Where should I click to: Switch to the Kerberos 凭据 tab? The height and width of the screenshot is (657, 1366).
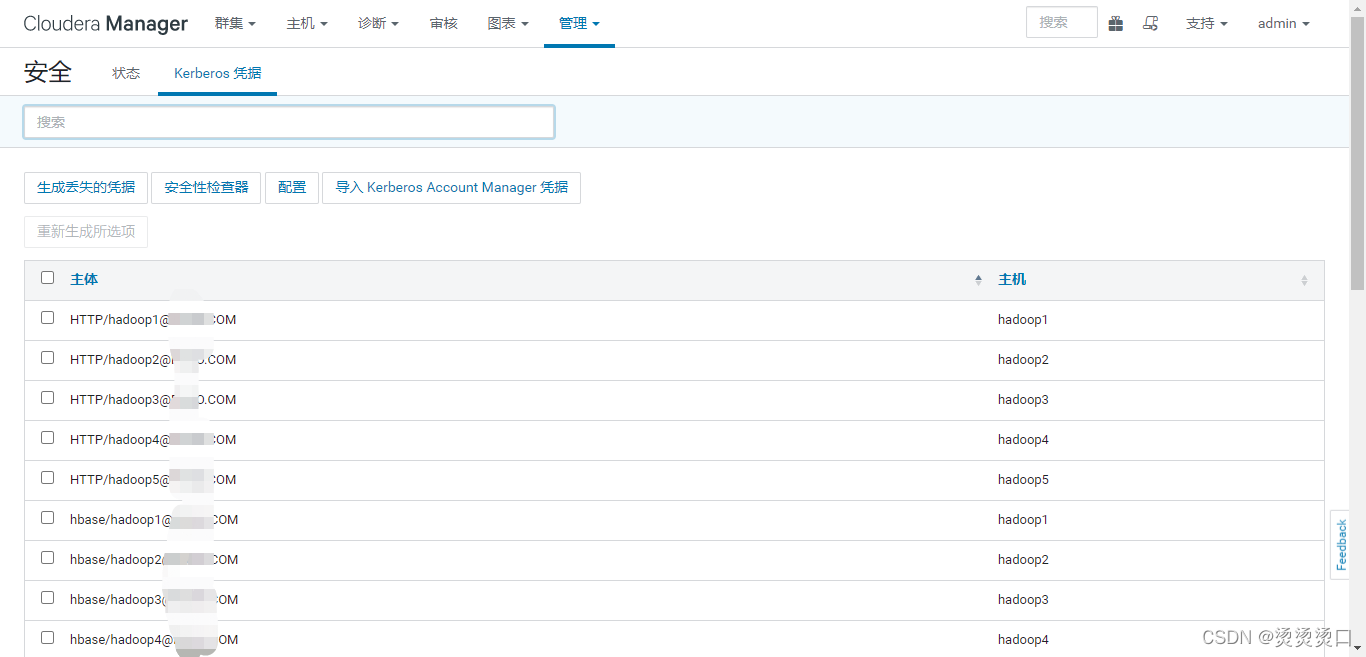(x=217, y=73)
